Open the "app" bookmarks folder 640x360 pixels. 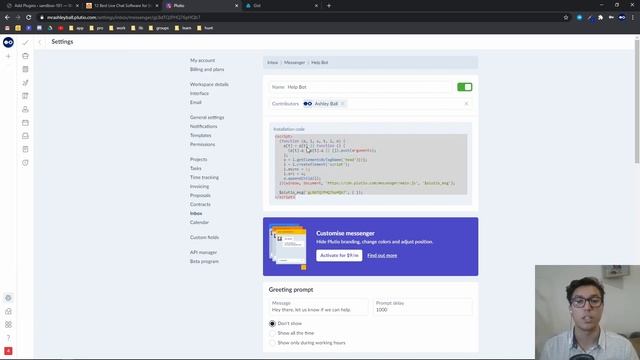pyautogui.click(x=76, y=28)
